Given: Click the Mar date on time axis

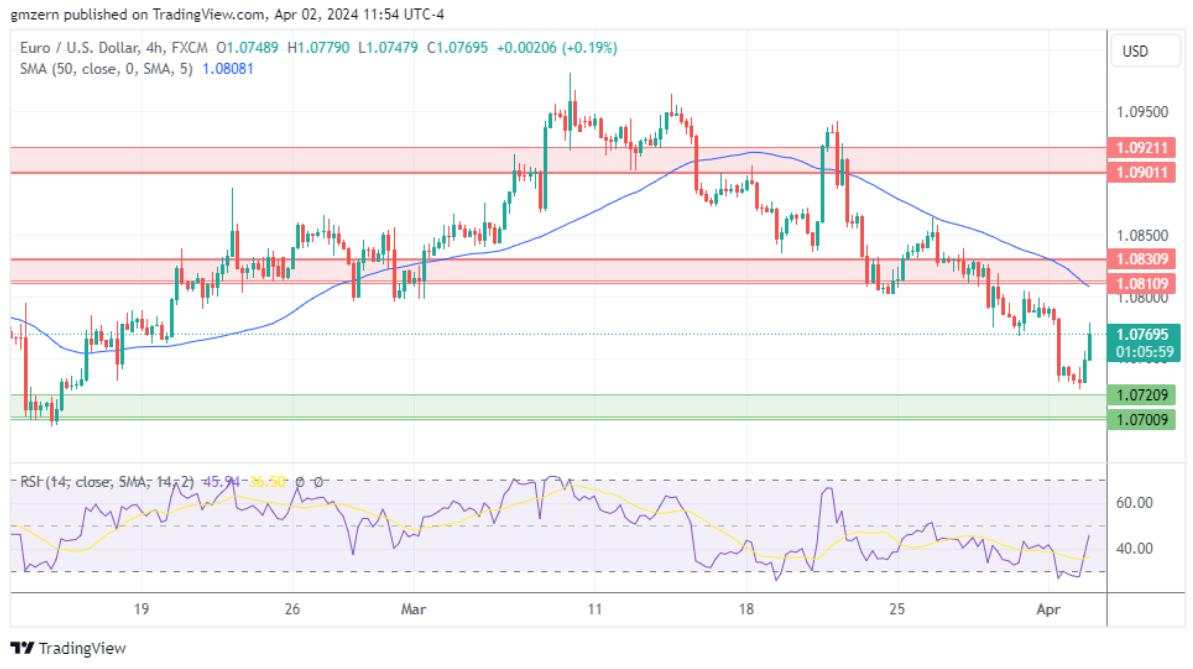Looking at the screenshot, I should tap(413, 610).
